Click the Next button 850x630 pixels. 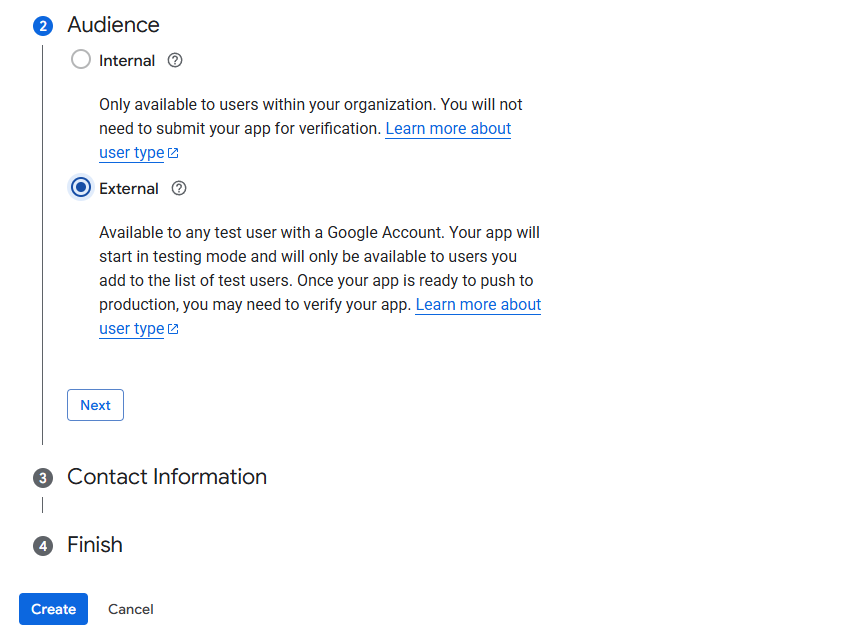(x=95, y=405)
